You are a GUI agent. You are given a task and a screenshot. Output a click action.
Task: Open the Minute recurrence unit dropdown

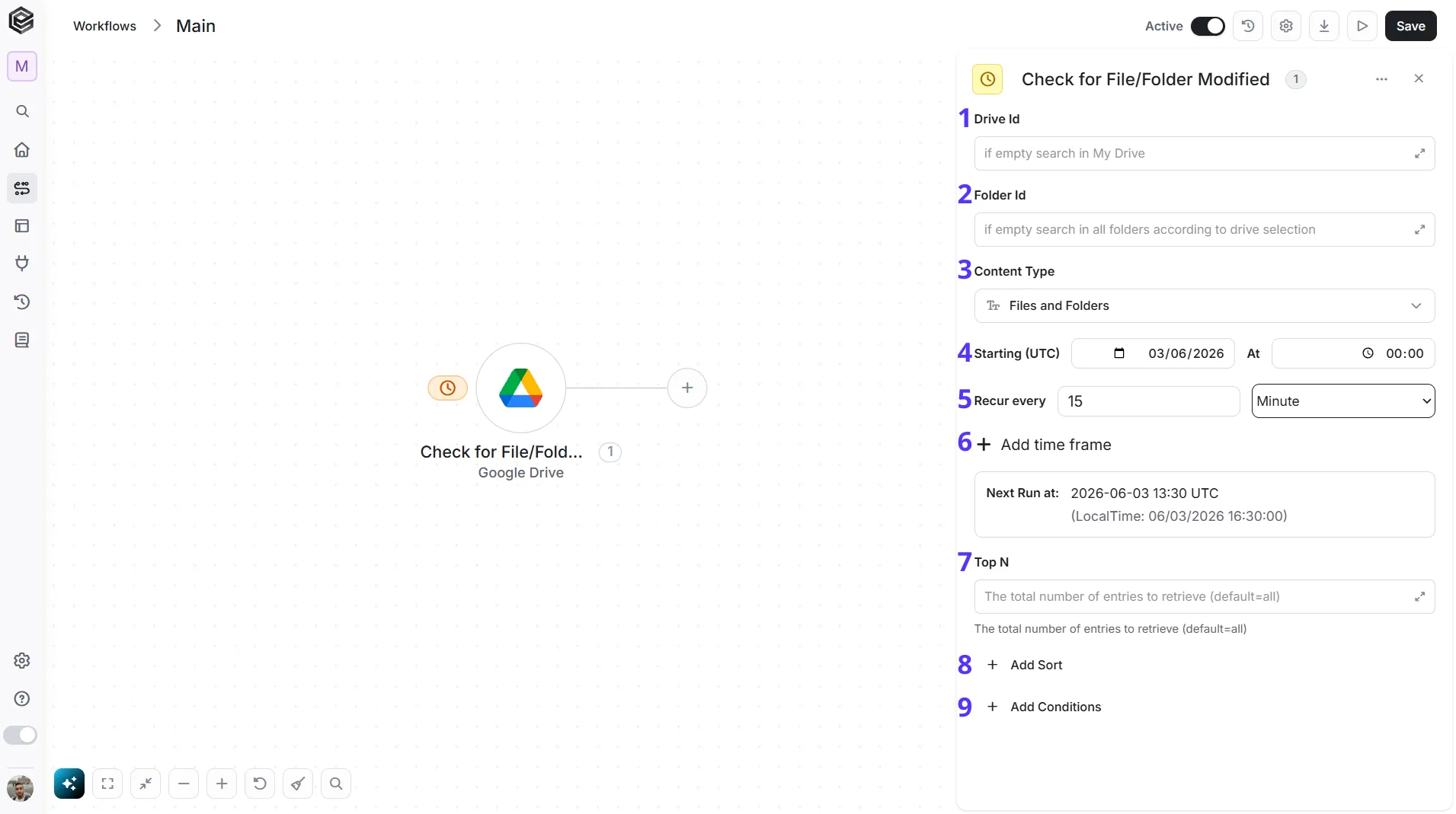point(1343,401)
